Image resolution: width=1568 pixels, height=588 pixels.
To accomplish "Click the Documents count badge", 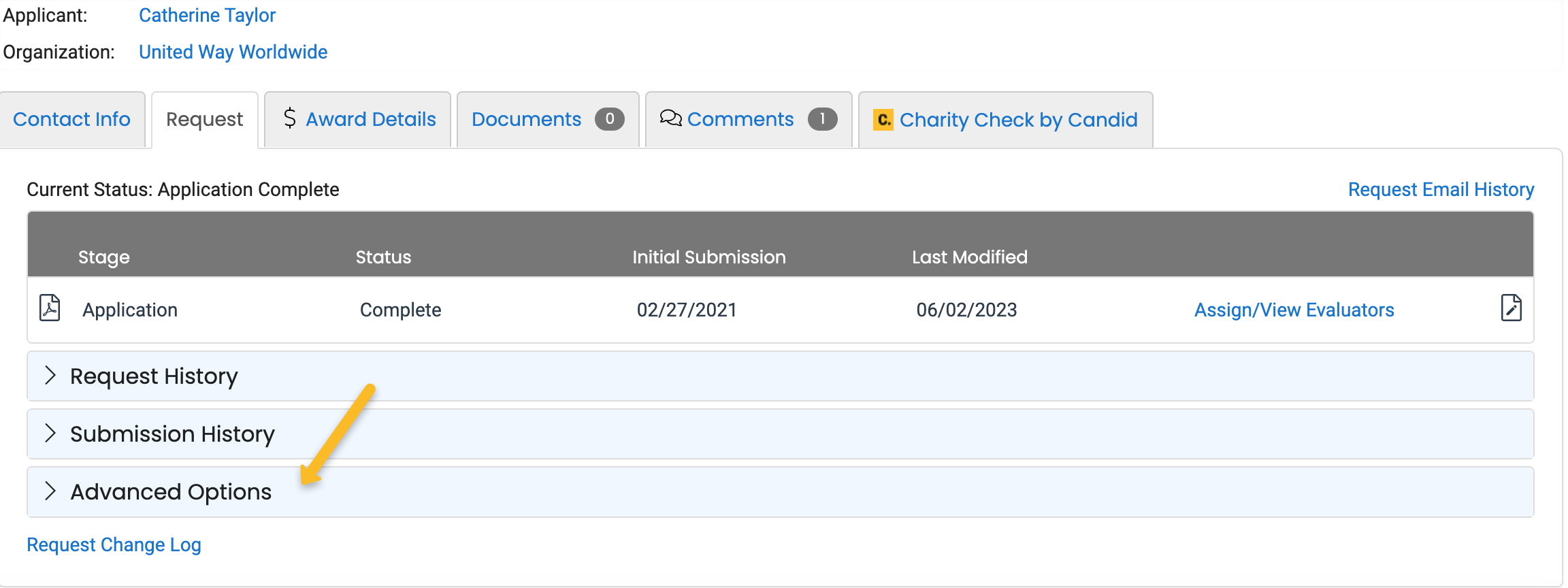I will tap(609, 119).
